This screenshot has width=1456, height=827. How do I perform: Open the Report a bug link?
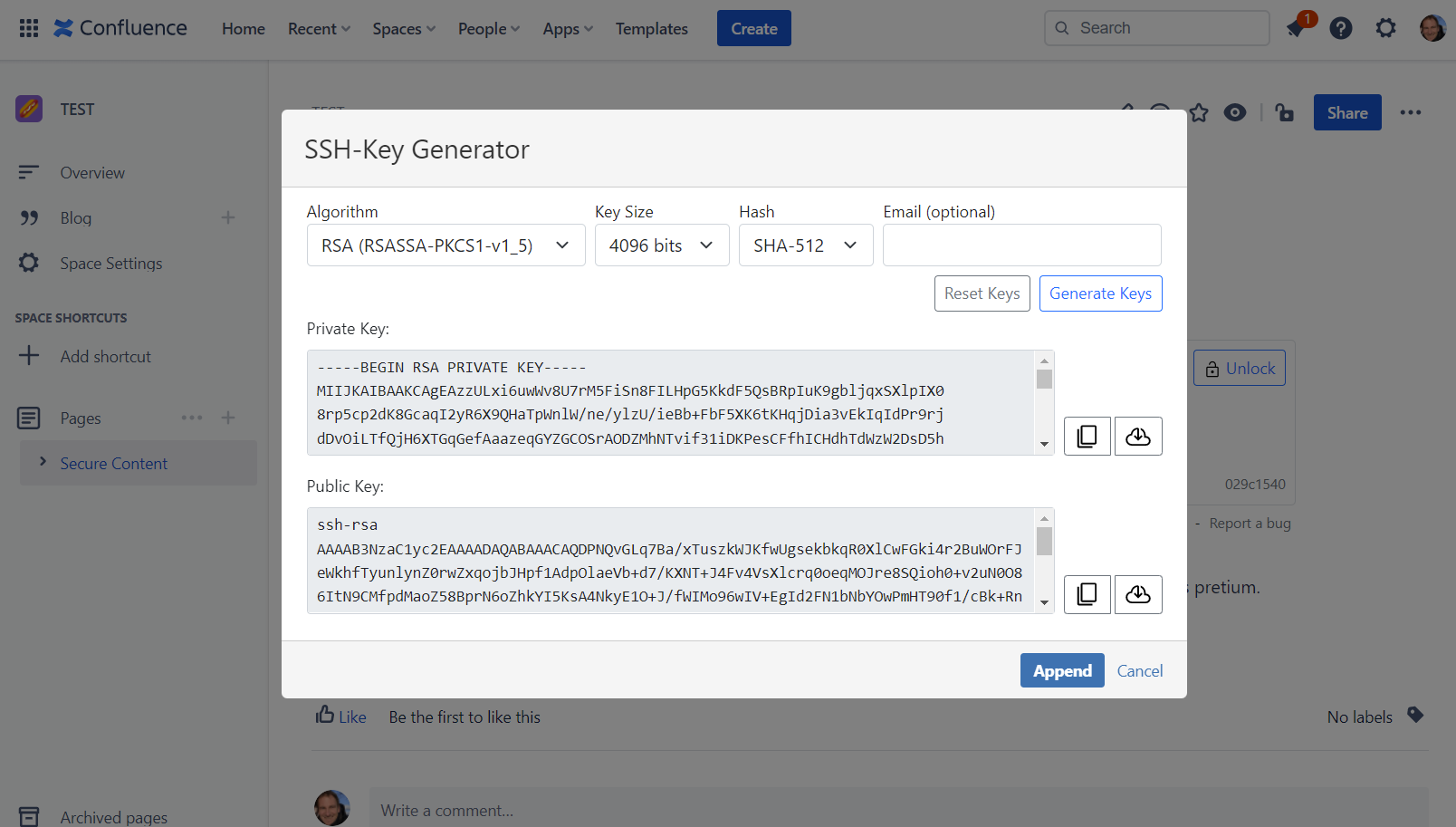[x=1250, y=523]
